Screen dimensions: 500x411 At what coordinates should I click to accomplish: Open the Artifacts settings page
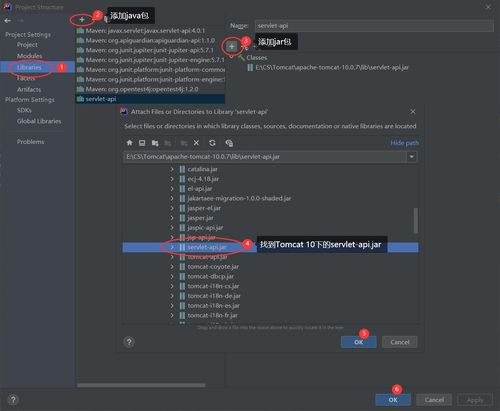(x=29, y=89)
